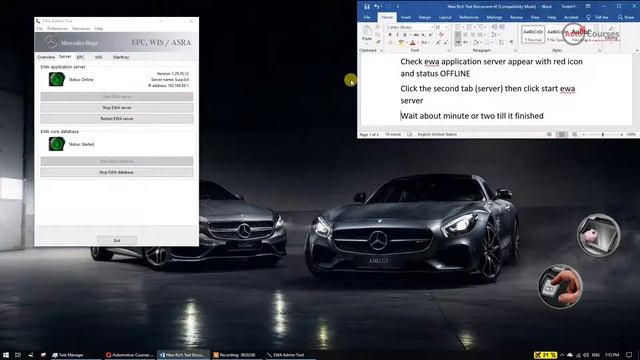Viewport: 640px width, 360px height.
Task: Open Paragraph dialog launcher in Word
Action: [515, 51]
